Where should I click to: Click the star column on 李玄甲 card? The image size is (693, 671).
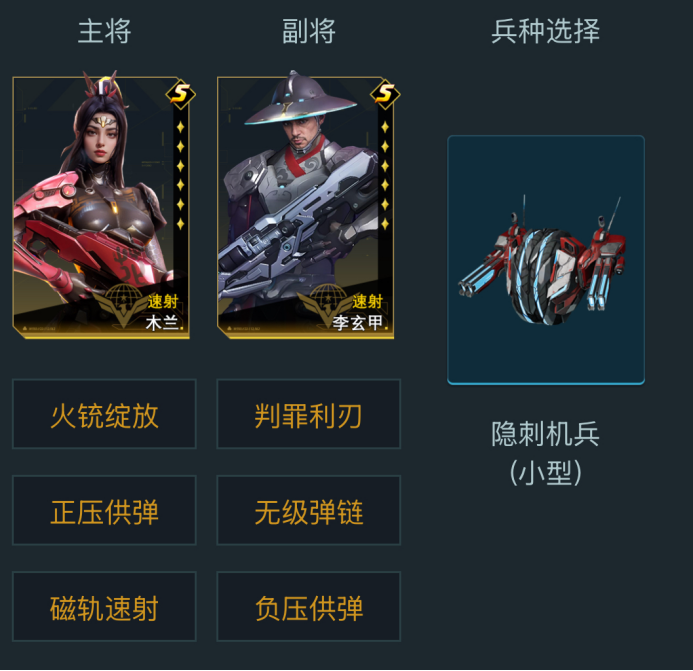(385, 175)
